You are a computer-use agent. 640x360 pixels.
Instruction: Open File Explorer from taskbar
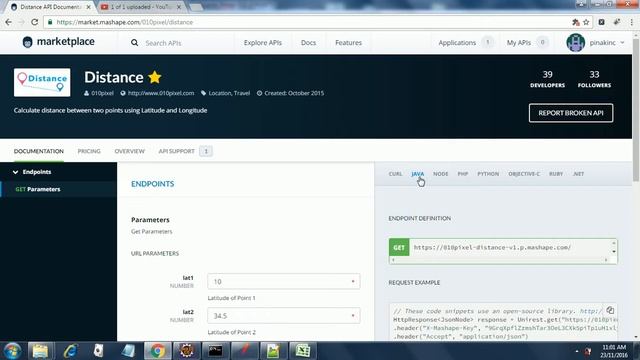(40, 351)
